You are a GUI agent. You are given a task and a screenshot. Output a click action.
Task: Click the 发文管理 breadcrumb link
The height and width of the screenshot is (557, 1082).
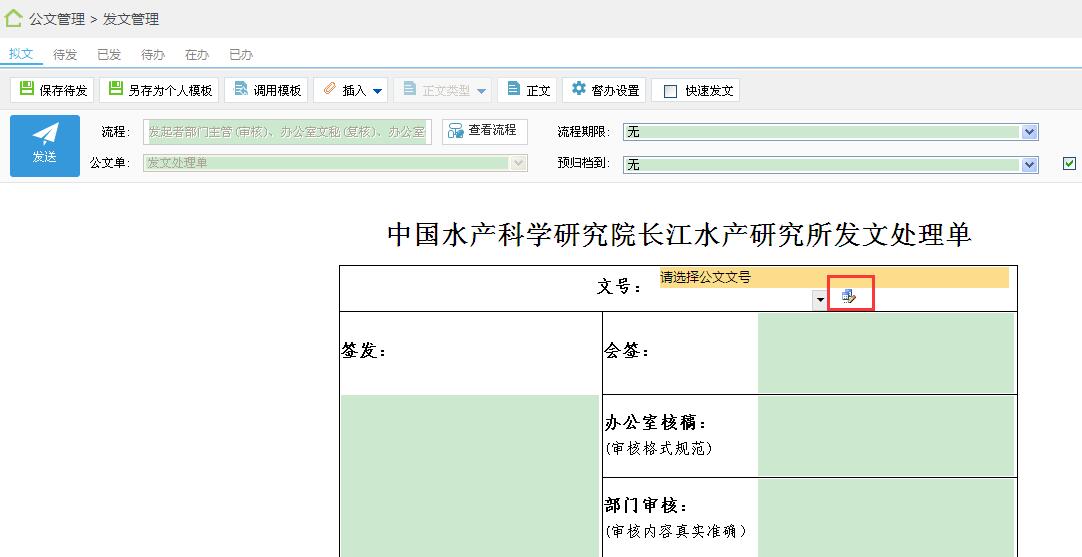131,19
